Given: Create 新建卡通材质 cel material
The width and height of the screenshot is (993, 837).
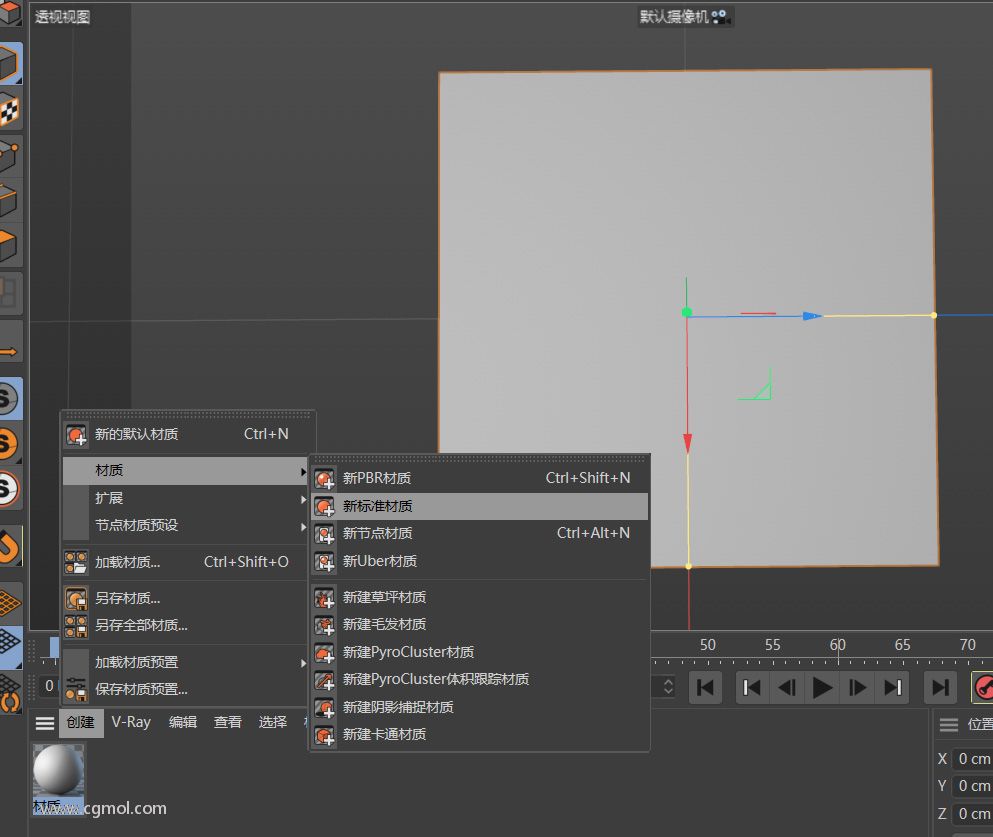Looking at the screenshot, I should [x=479, y=735].
